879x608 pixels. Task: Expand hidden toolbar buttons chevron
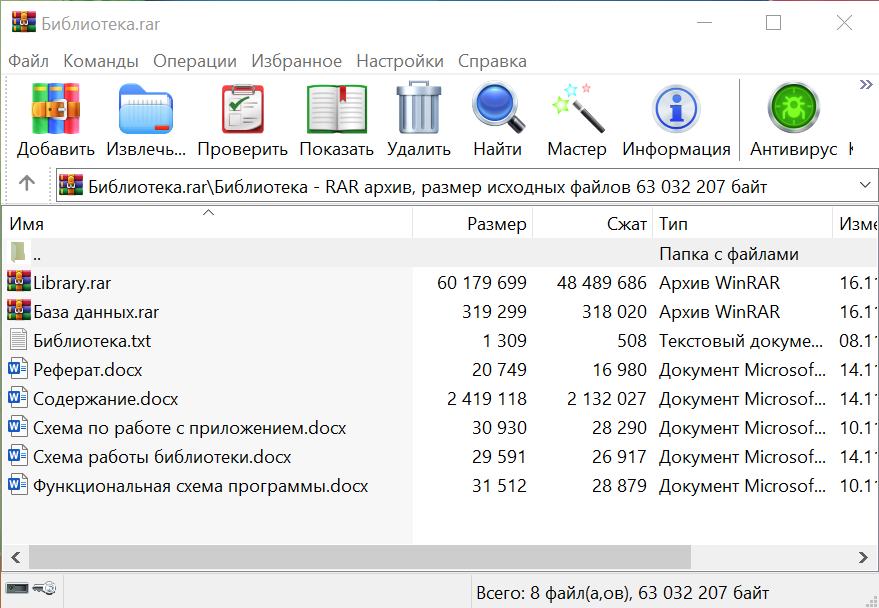coord(866,86)
